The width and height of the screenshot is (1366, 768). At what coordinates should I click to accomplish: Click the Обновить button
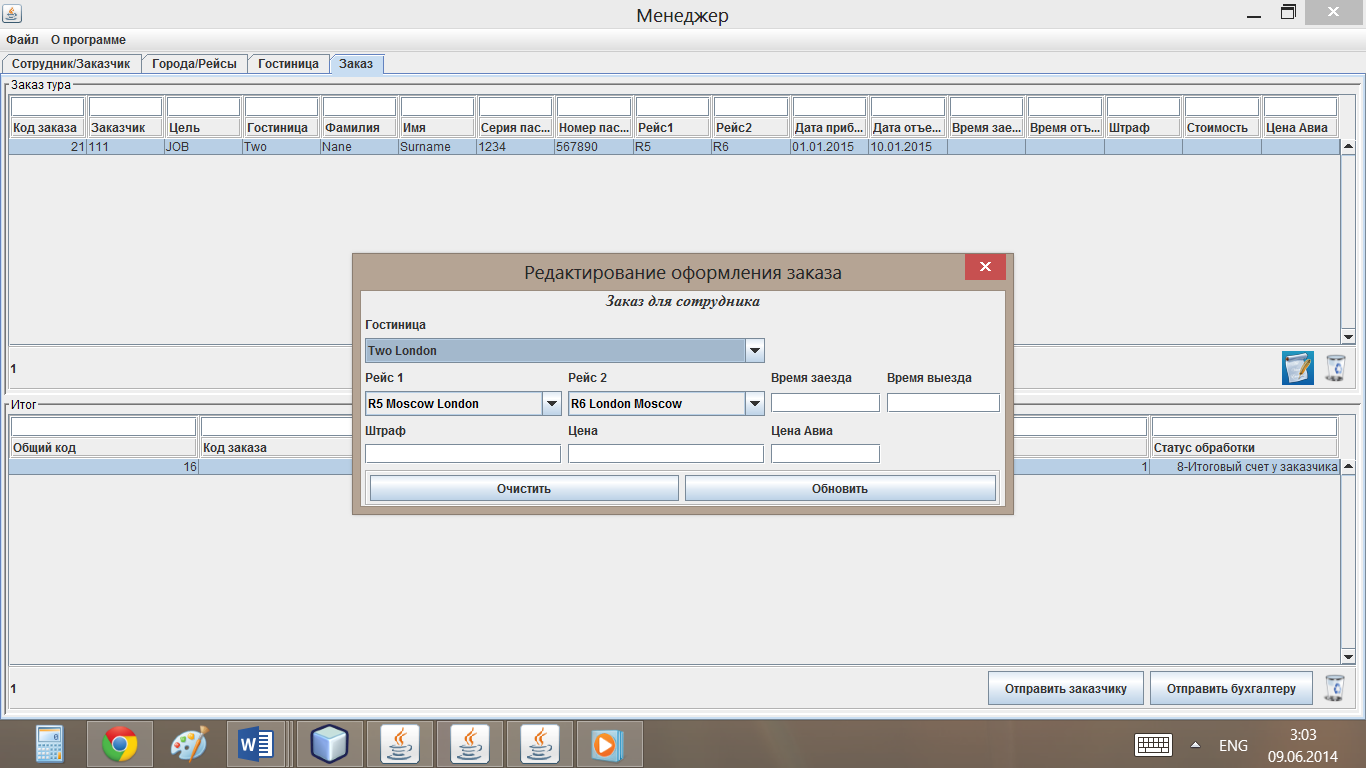840,488
